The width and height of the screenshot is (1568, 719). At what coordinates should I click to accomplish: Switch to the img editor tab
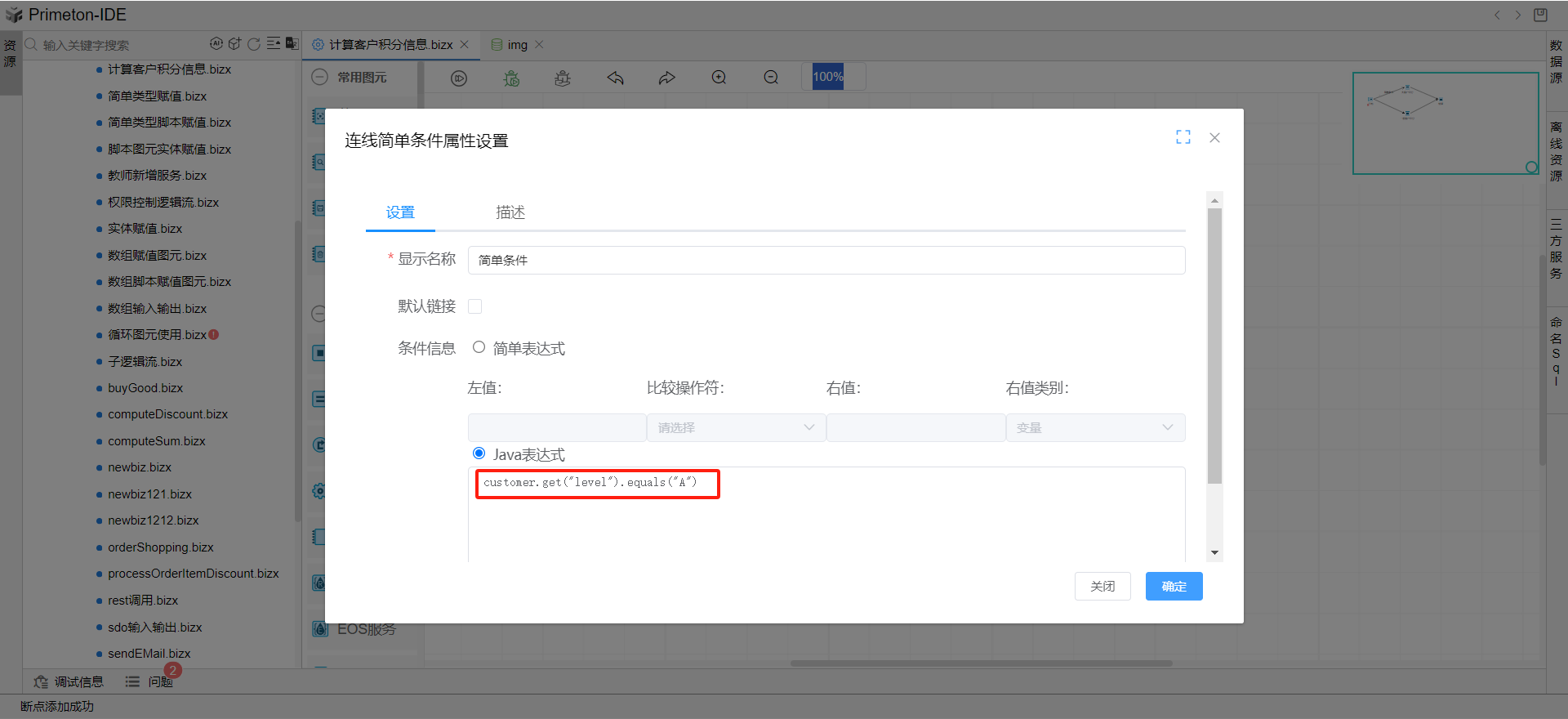(517, 45)
